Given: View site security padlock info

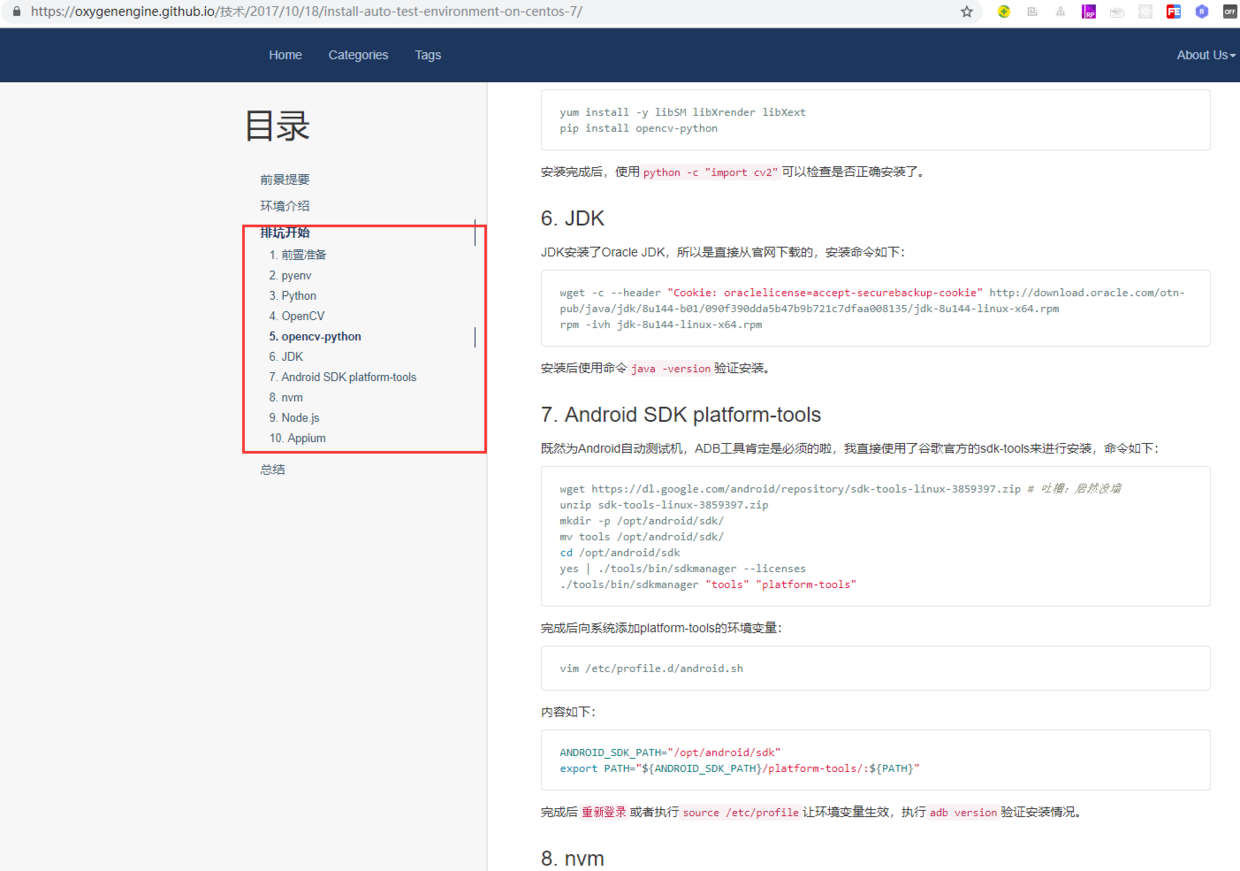Looking at the screenshot, I should [15, 12].
